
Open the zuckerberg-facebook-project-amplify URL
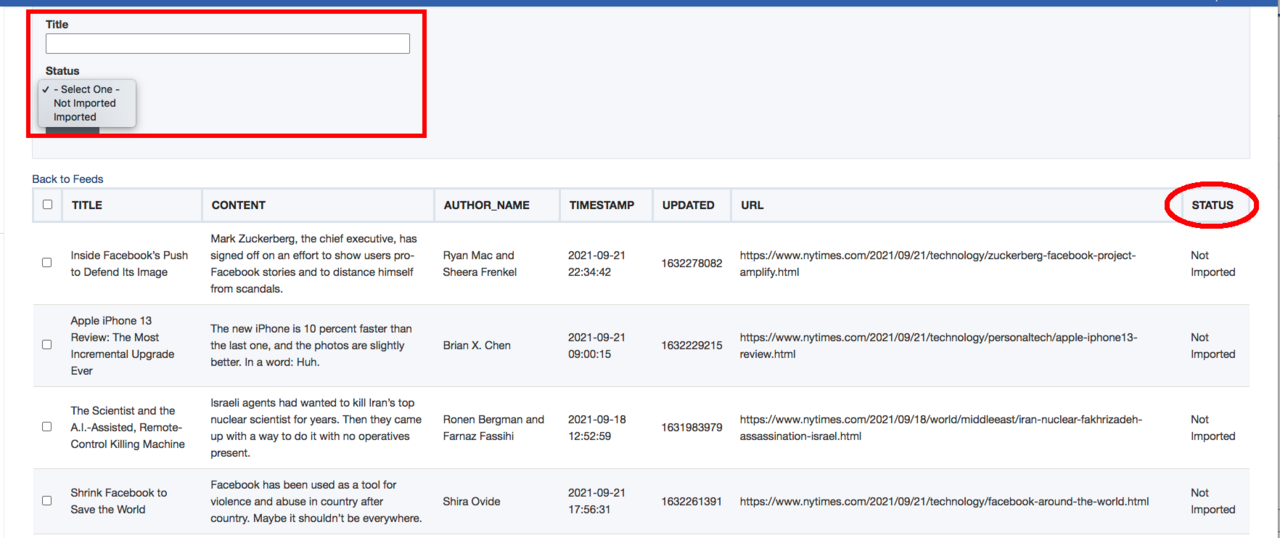tap(937, 263)
